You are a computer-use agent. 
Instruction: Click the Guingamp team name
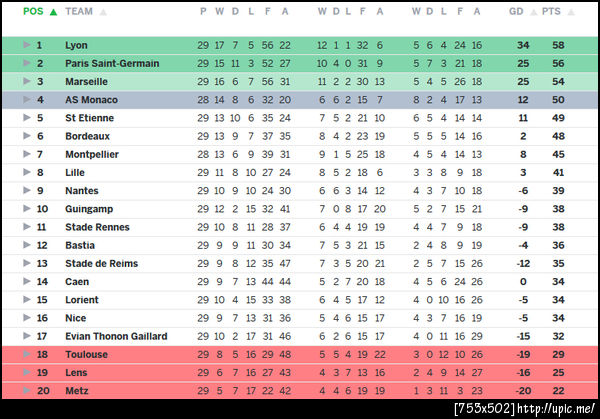(87, 209)
